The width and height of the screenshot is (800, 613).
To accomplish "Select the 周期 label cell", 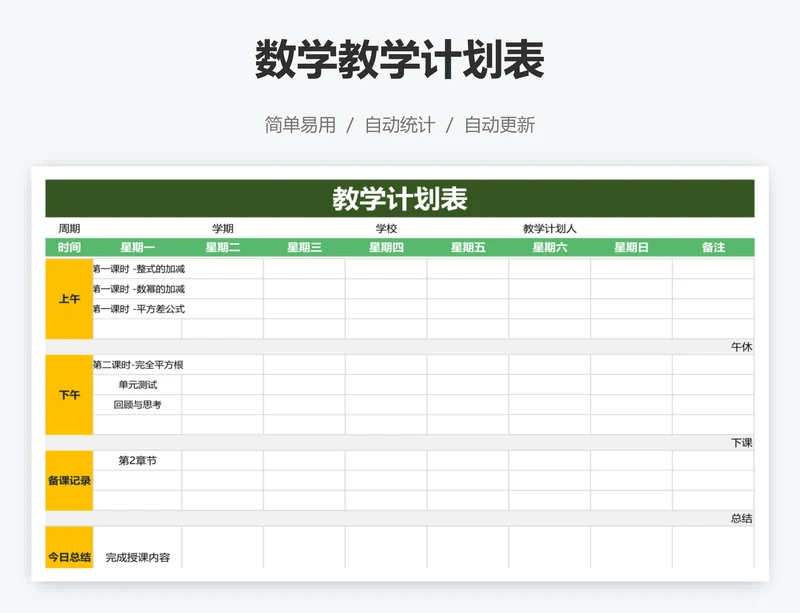I will click(69, 229).
